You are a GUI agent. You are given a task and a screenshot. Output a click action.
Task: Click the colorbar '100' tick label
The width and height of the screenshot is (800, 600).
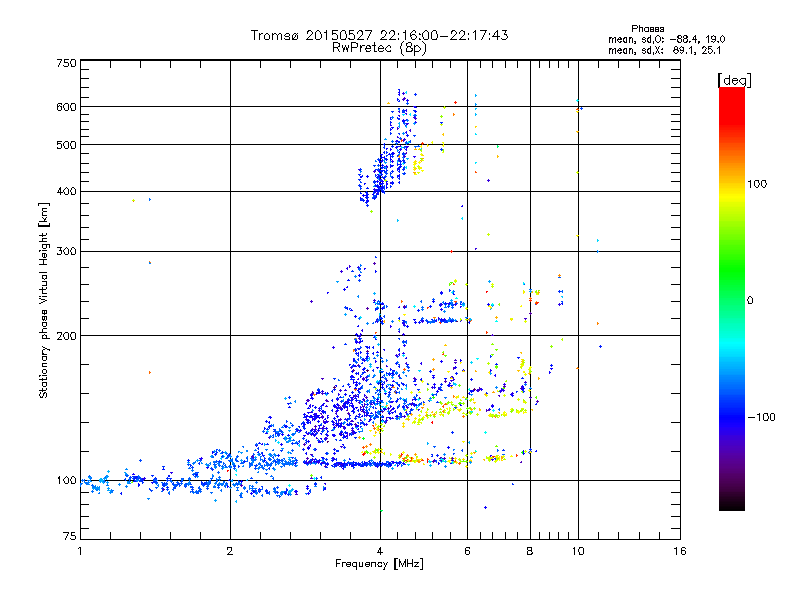(x=757, y=184)
